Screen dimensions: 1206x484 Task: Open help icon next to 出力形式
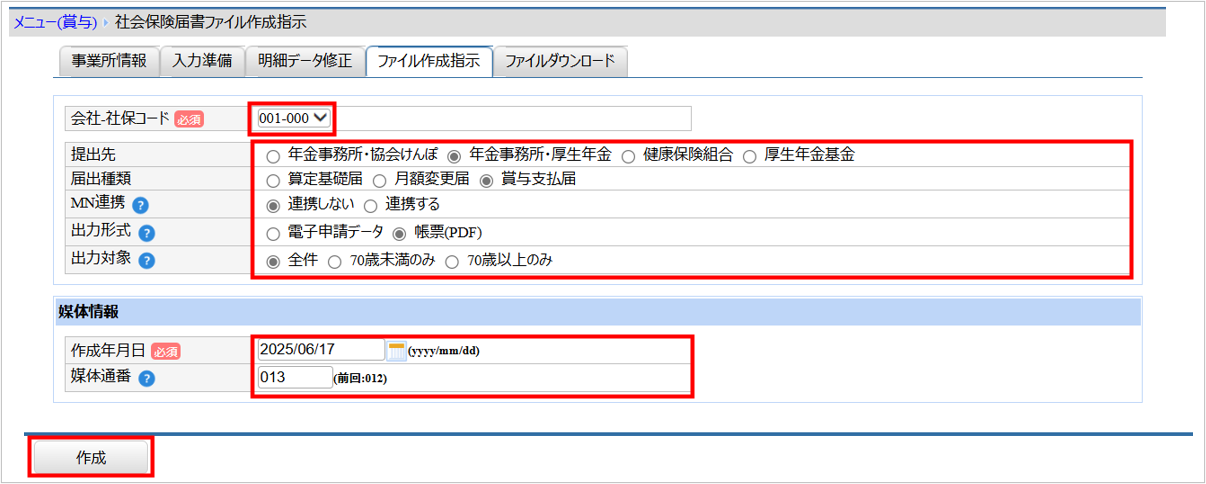coord(146,234)
